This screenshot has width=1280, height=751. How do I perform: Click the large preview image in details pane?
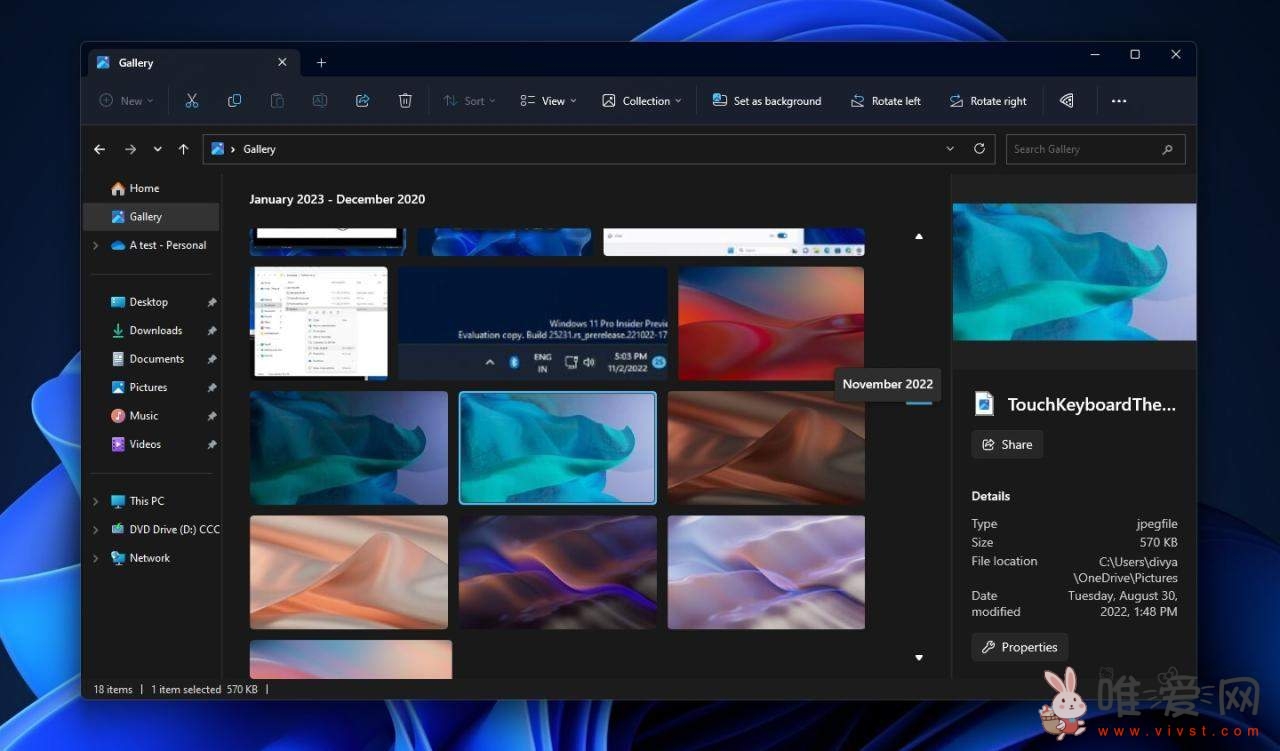click(x=1074, y=272)
